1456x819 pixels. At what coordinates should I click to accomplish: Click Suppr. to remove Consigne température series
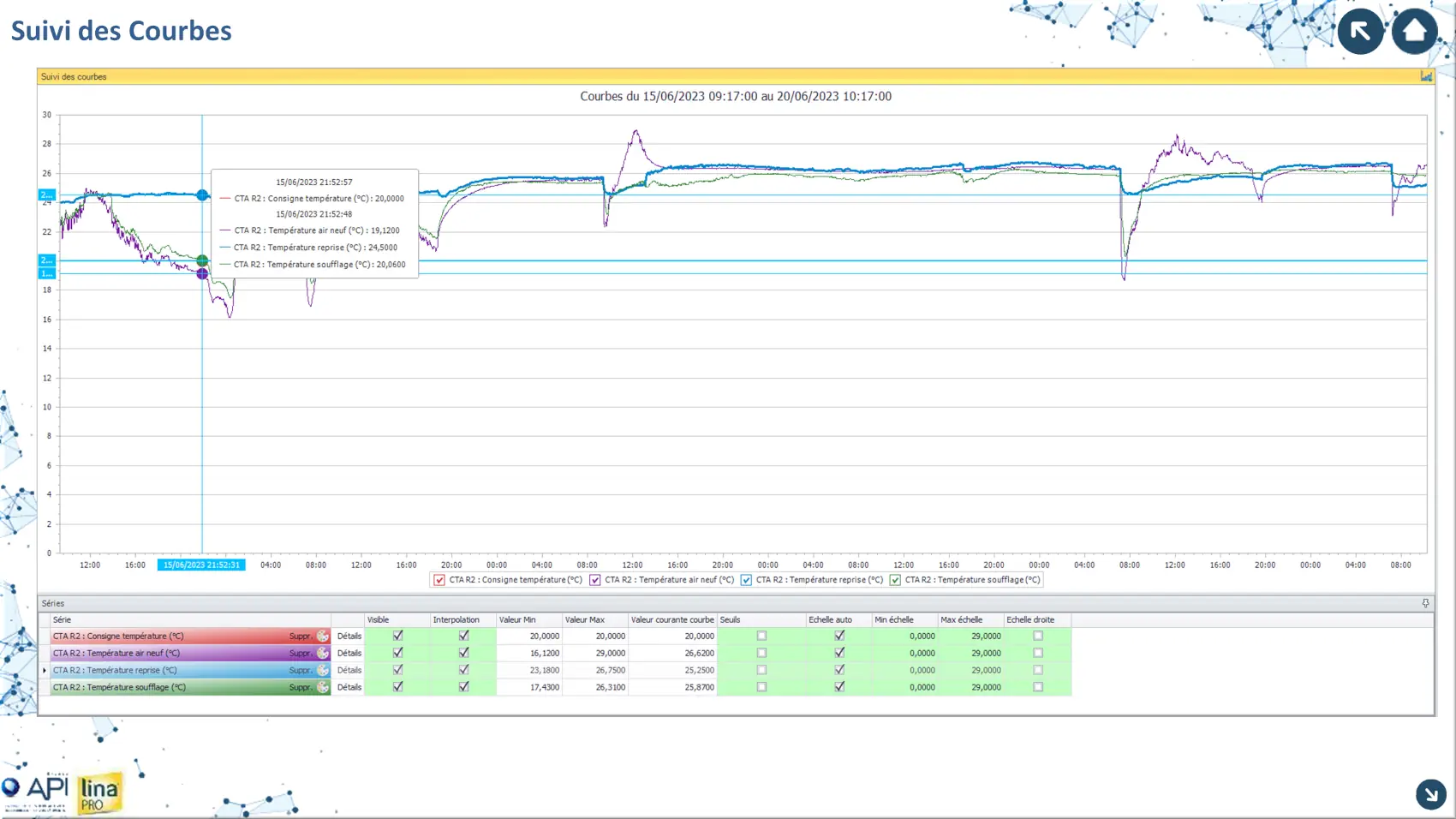tap(300, 636)
